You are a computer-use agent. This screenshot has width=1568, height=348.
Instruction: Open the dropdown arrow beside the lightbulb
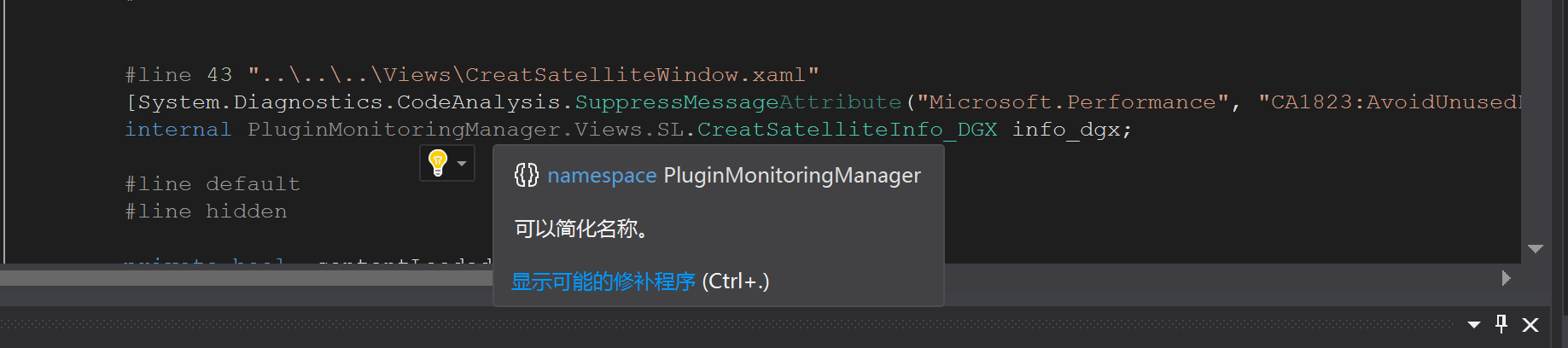point(462,163)
